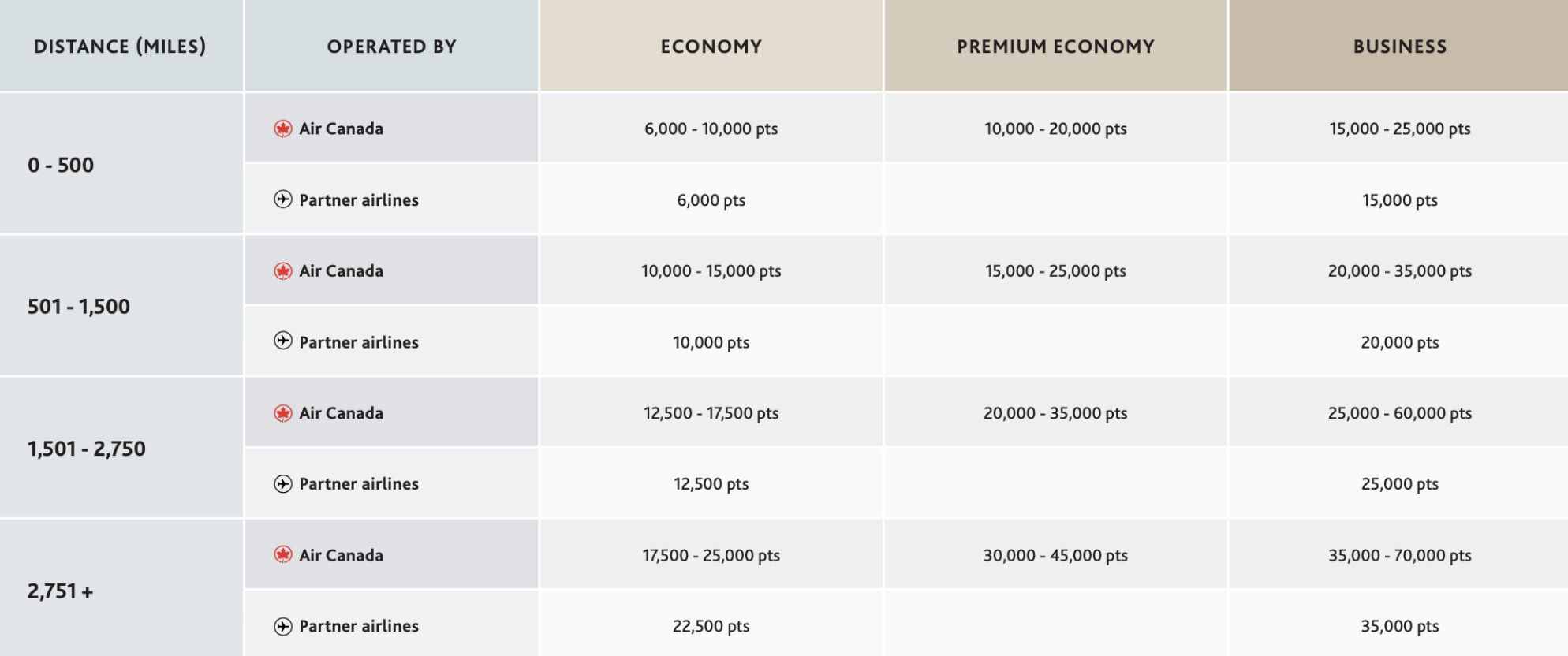
Task: Click Partner airlines plane icon in 1,501 - 2,750 row
Action: 283,484
